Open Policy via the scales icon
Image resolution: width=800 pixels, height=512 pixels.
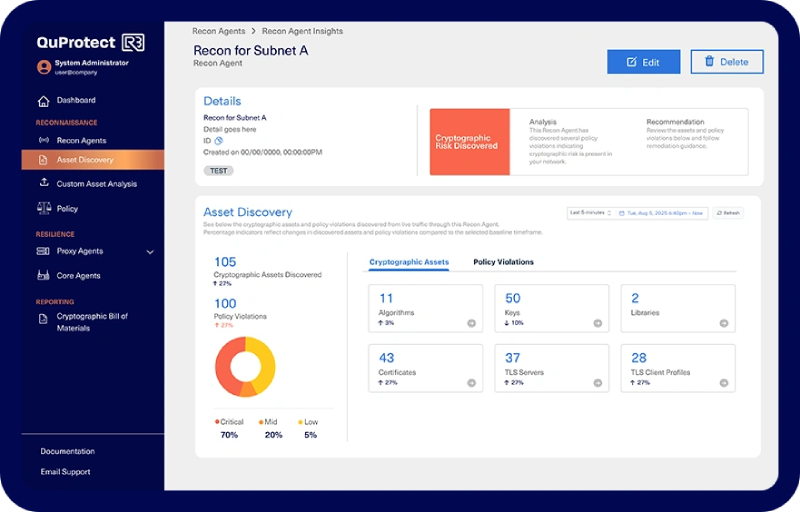coord(43,209)
